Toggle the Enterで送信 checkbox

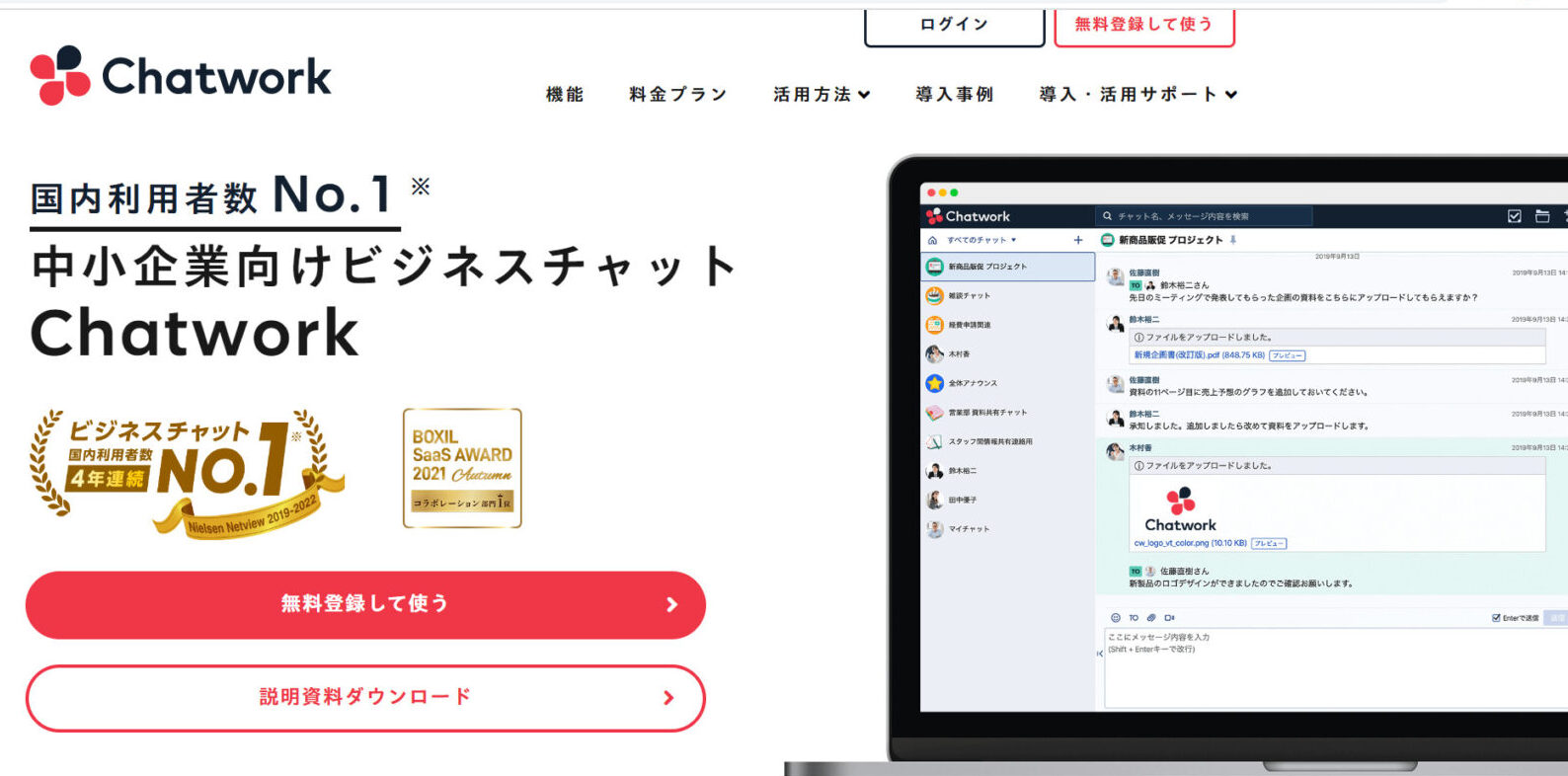tap(1497, 618)
